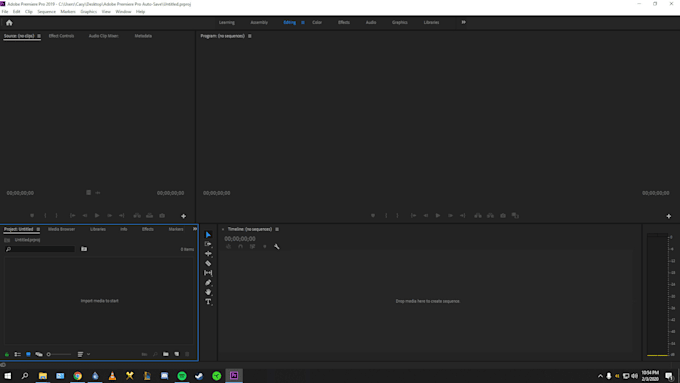Image resolution: width=680 pixels, height=383 pixels.
Task: Open the Window menu
Action: (123, 12)
